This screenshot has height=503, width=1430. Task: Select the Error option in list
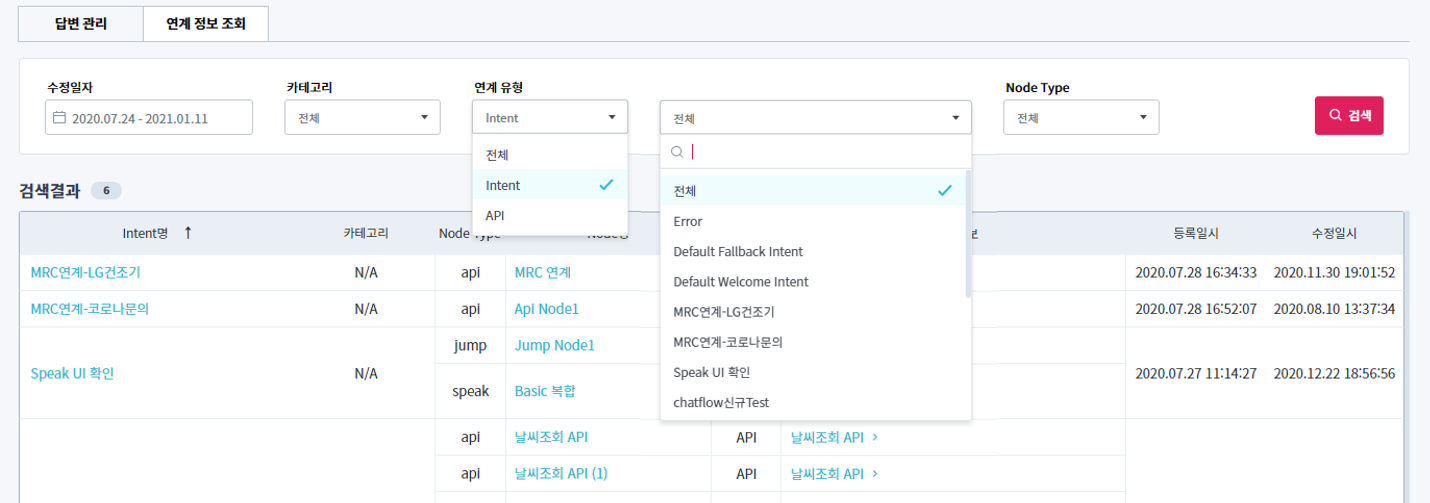pyautogui.click(x=688, y=221)
